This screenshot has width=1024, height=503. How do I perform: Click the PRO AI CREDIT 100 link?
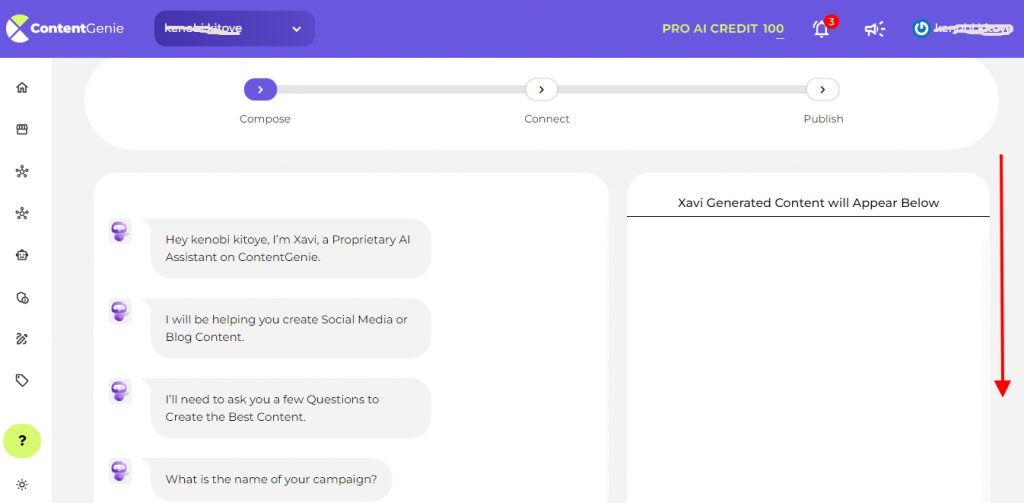[723, 29]
